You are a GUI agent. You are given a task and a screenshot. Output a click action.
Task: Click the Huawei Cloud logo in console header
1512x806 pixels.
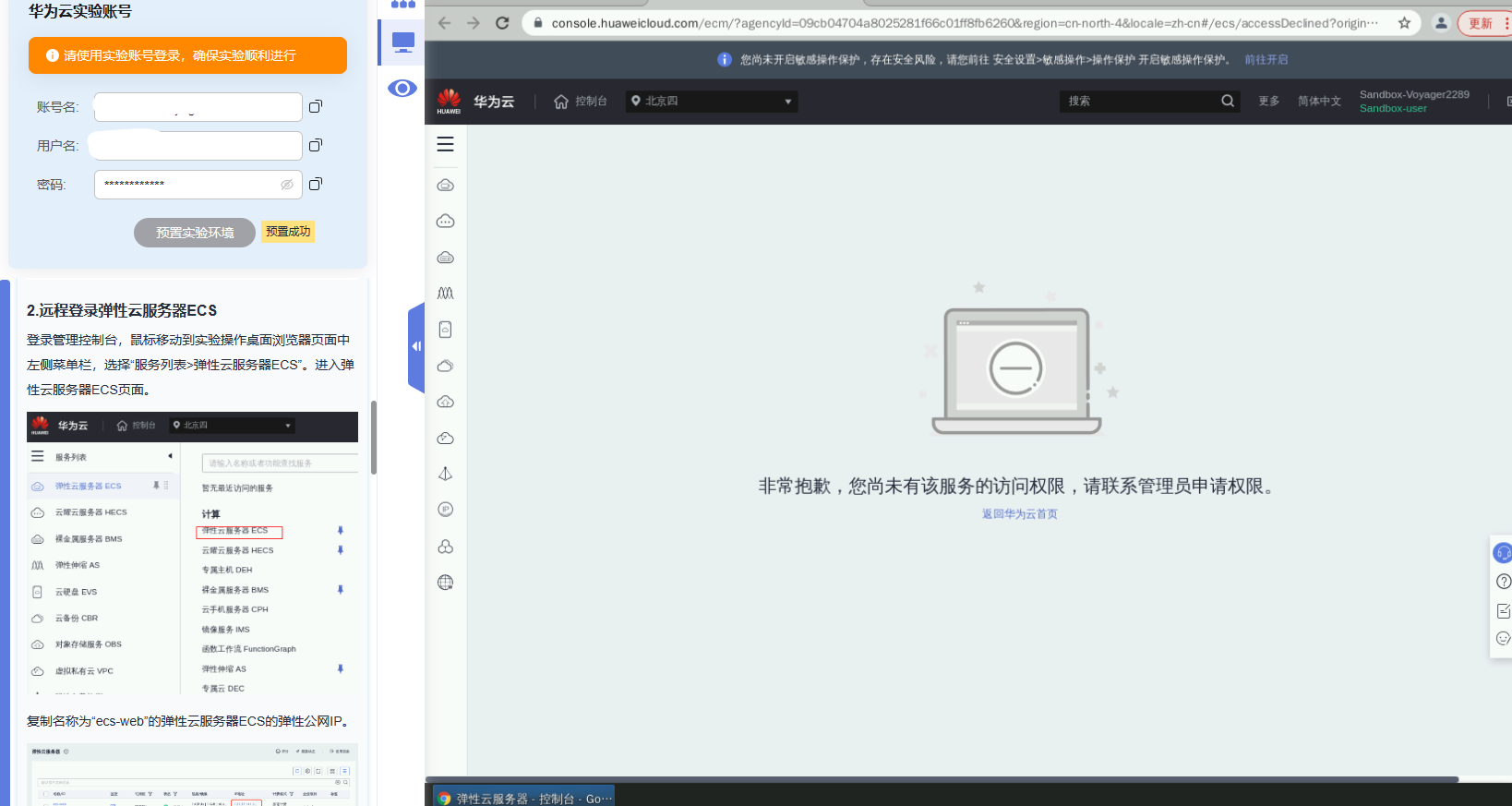pos(449,101)
